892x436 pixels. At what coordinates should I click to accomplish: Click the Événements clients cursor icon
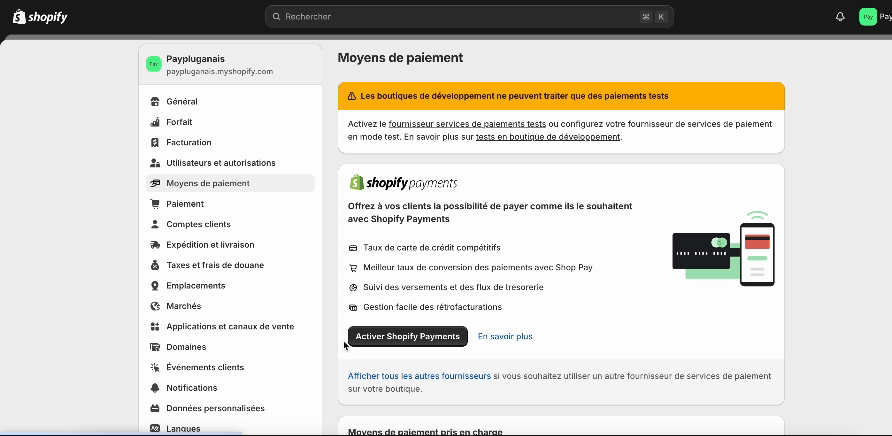(x=154, y=368)
